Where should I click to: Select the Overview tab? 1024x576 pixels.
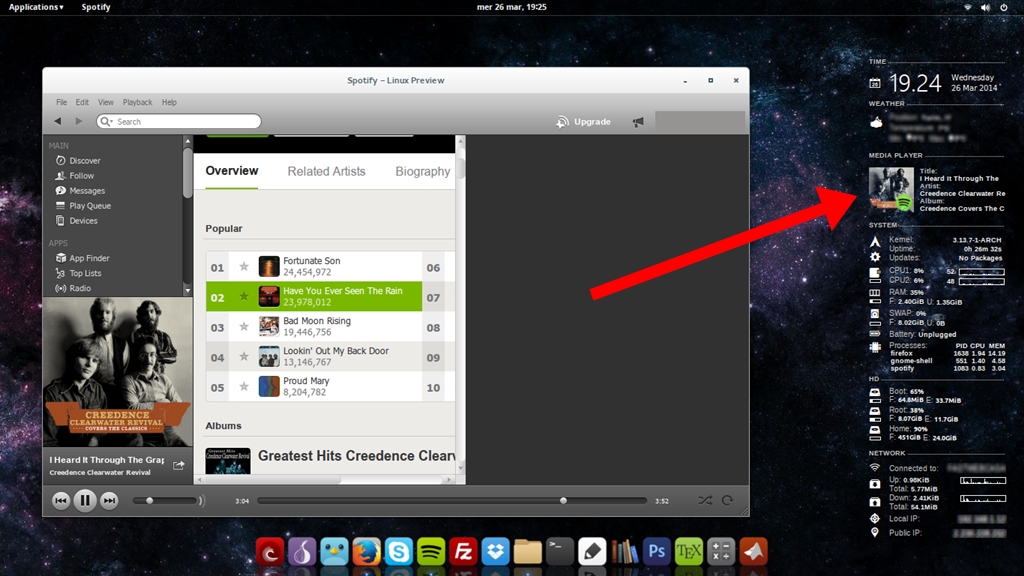click(232, 170)
